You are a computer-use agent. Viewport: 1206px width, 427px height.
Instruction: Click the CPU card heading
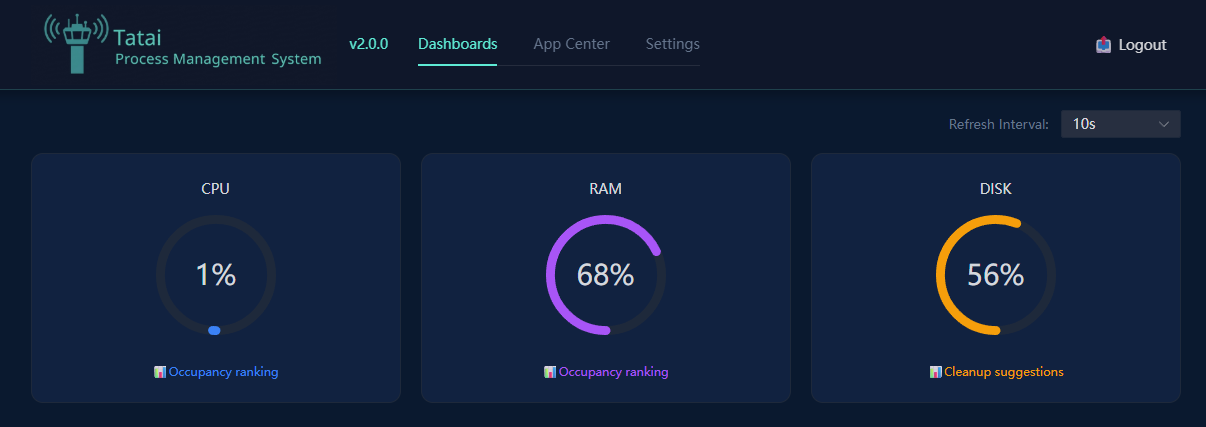(x=215, y=188)
